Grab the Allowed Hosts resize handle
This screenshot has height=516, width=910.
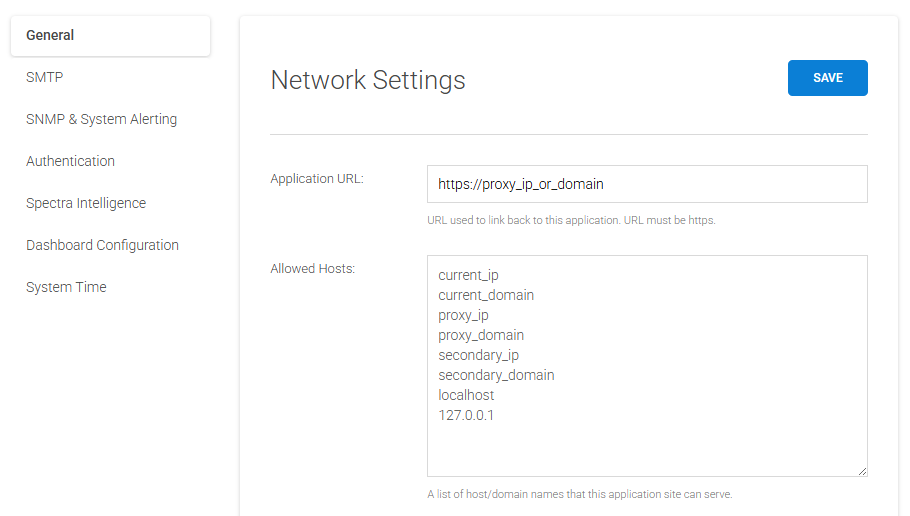(x=861, y=470)
